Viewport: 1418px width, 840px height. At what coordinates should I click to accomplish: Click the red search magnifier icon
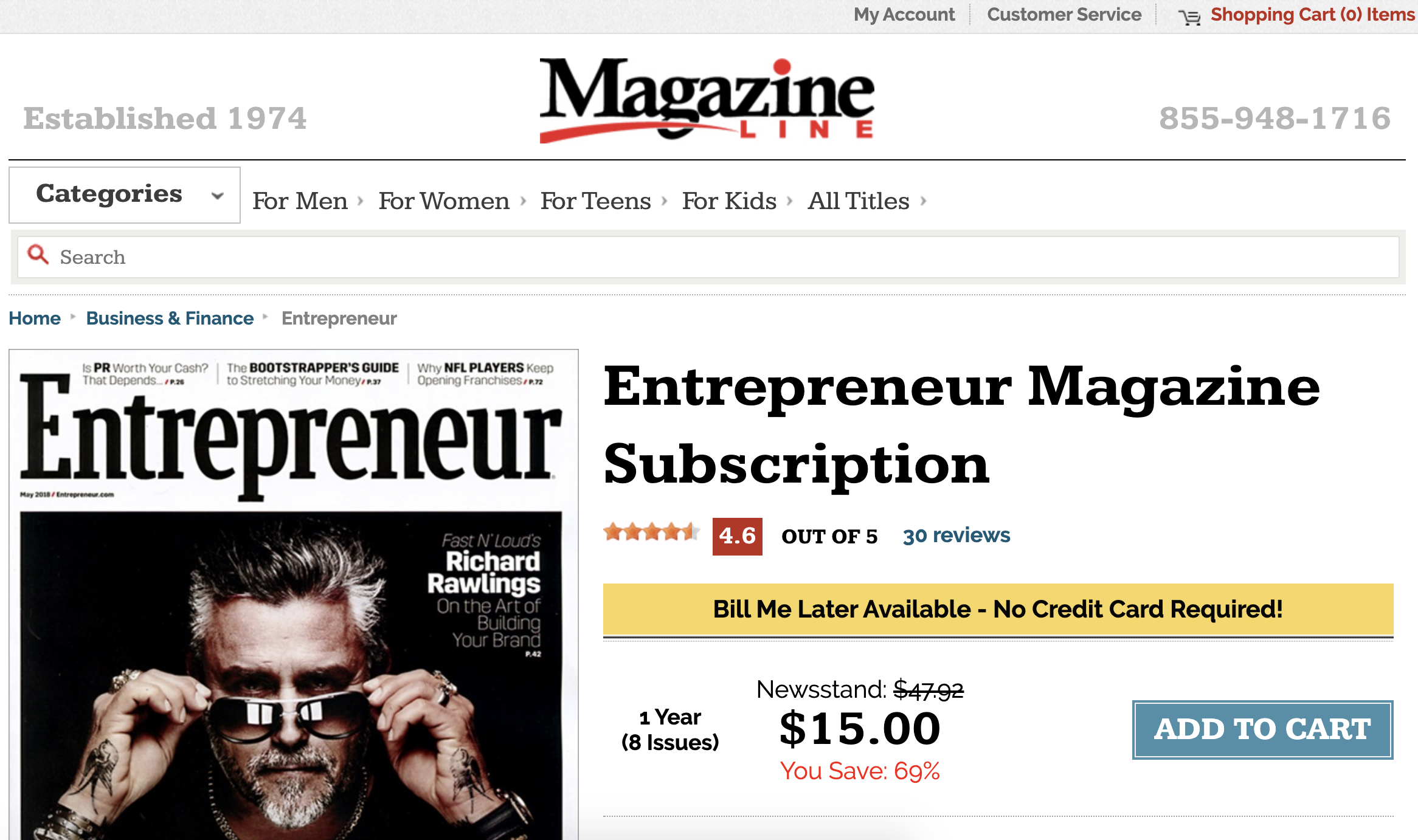38,255
